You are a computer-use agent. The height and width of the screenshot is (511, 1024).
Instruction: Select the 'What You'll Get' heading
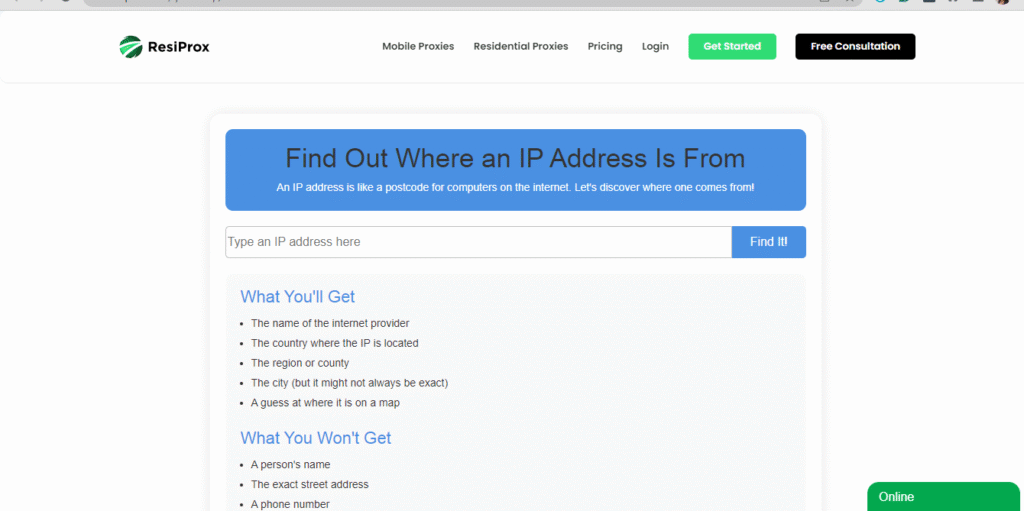(x=297, y=296)
